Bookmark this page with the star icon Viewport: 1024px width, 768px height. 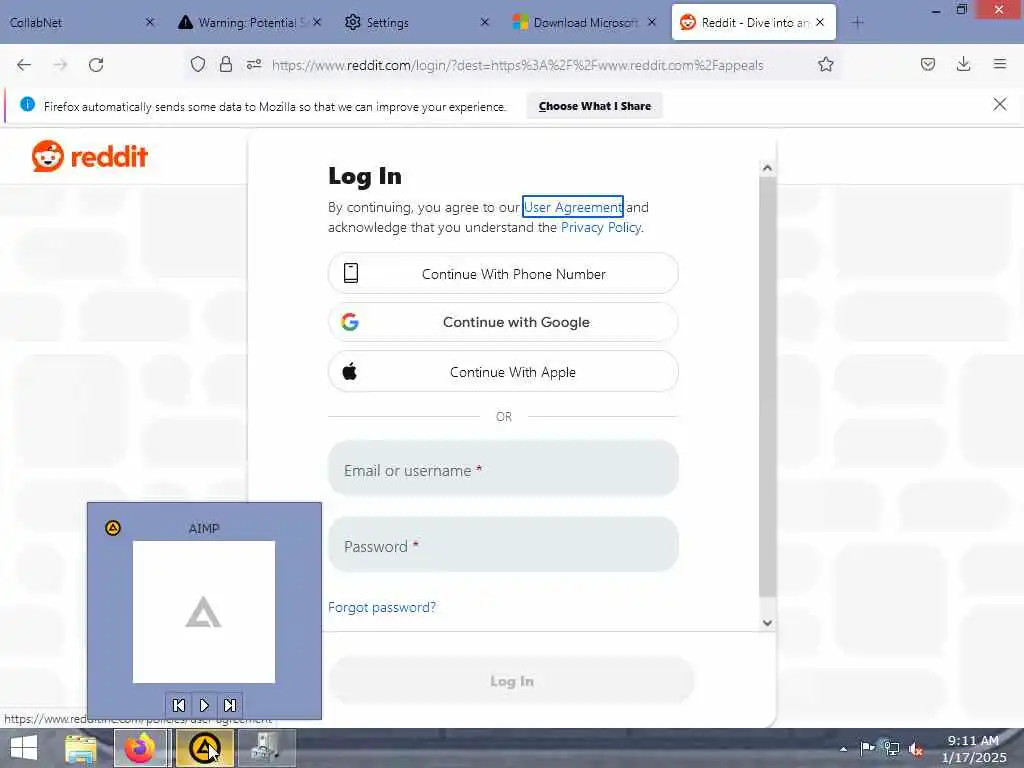point(825,64)
